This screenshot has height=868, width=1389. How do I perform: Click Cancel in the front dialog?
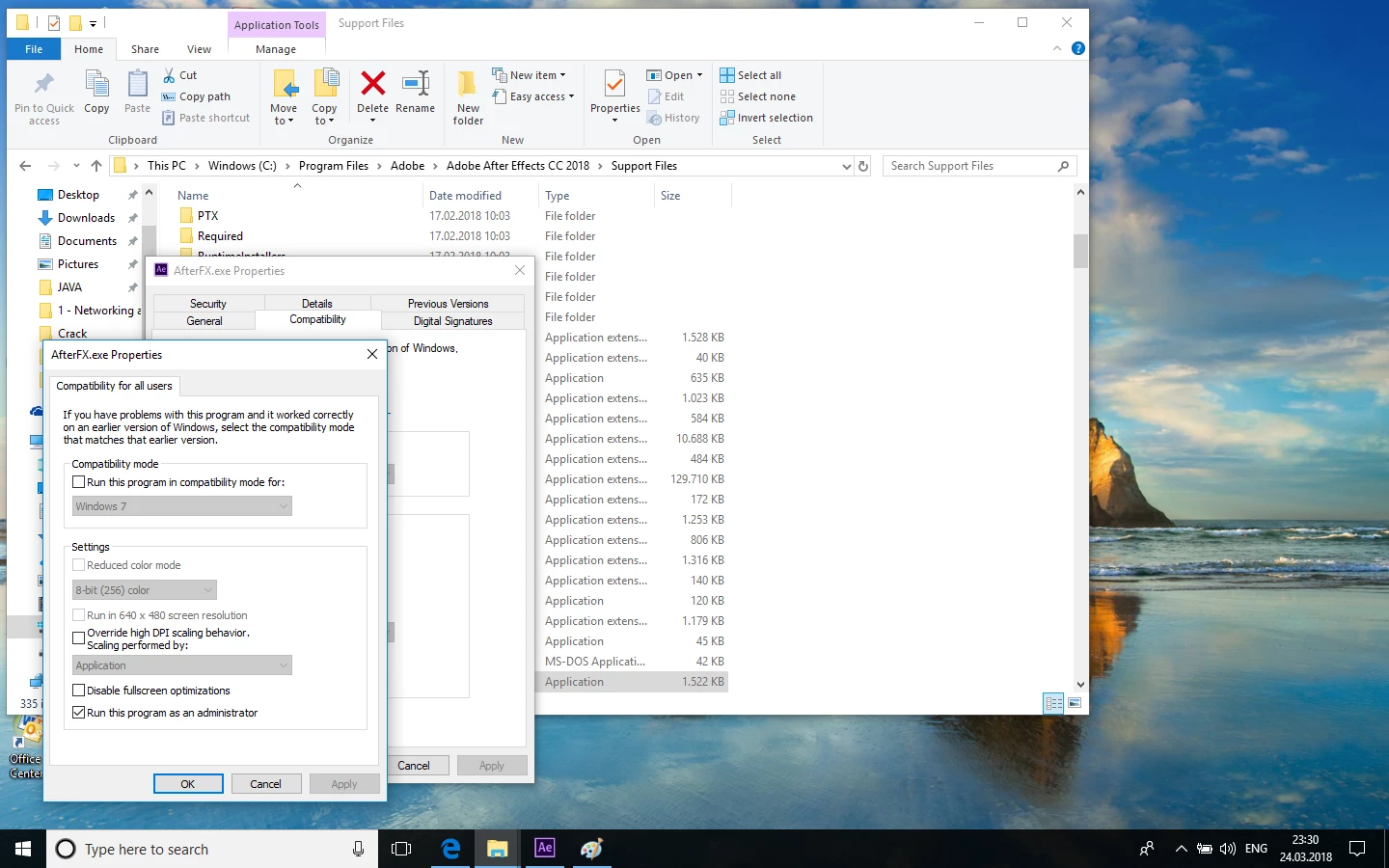tap(266, 784)
